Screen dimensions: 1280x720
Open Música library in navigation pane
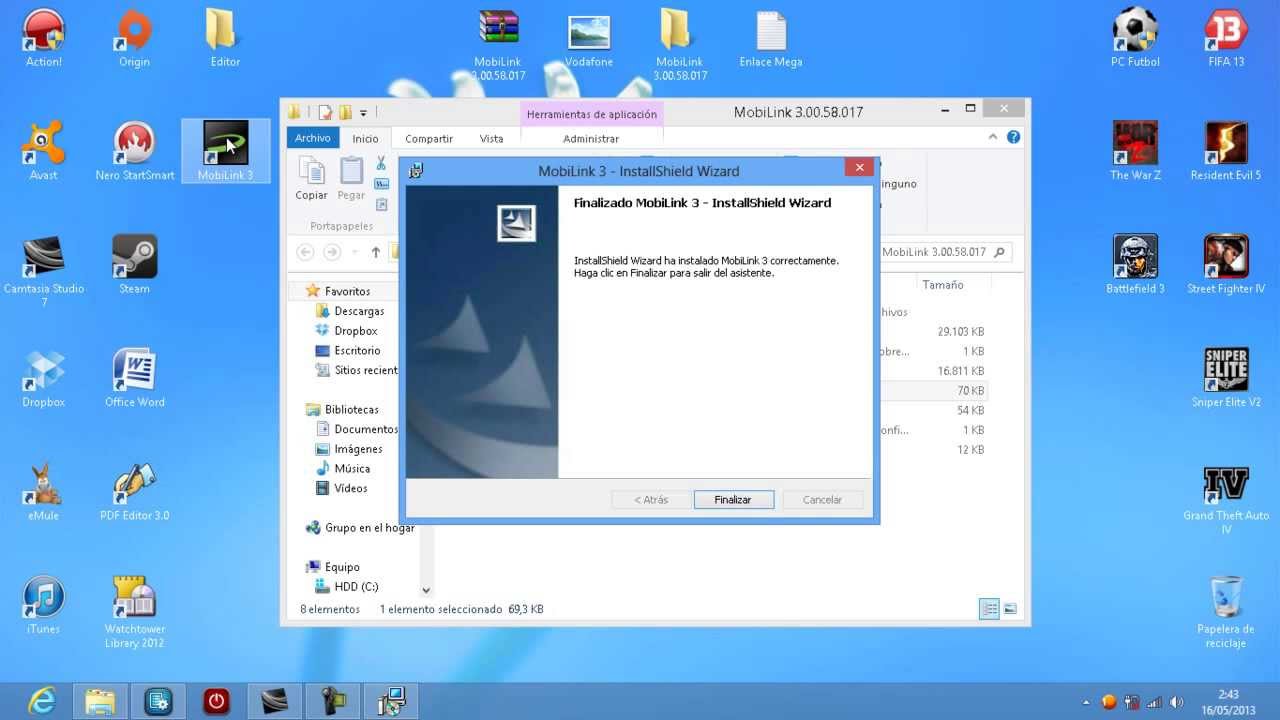pos(352,468)
